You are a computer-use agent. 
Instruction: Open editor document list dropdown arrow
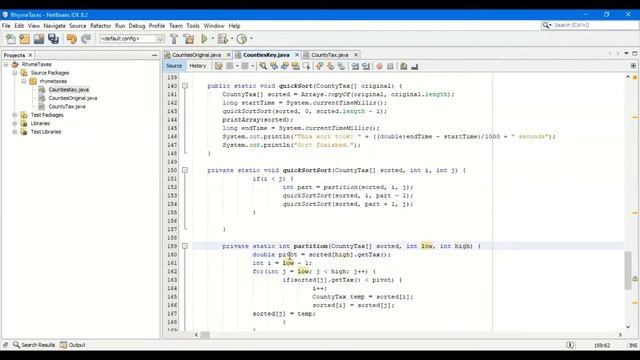click(626, 54)
